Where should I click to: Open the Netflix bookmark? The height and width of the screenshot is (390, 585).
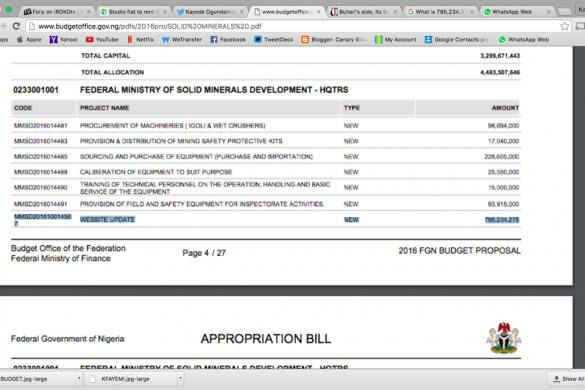point(140,39)
